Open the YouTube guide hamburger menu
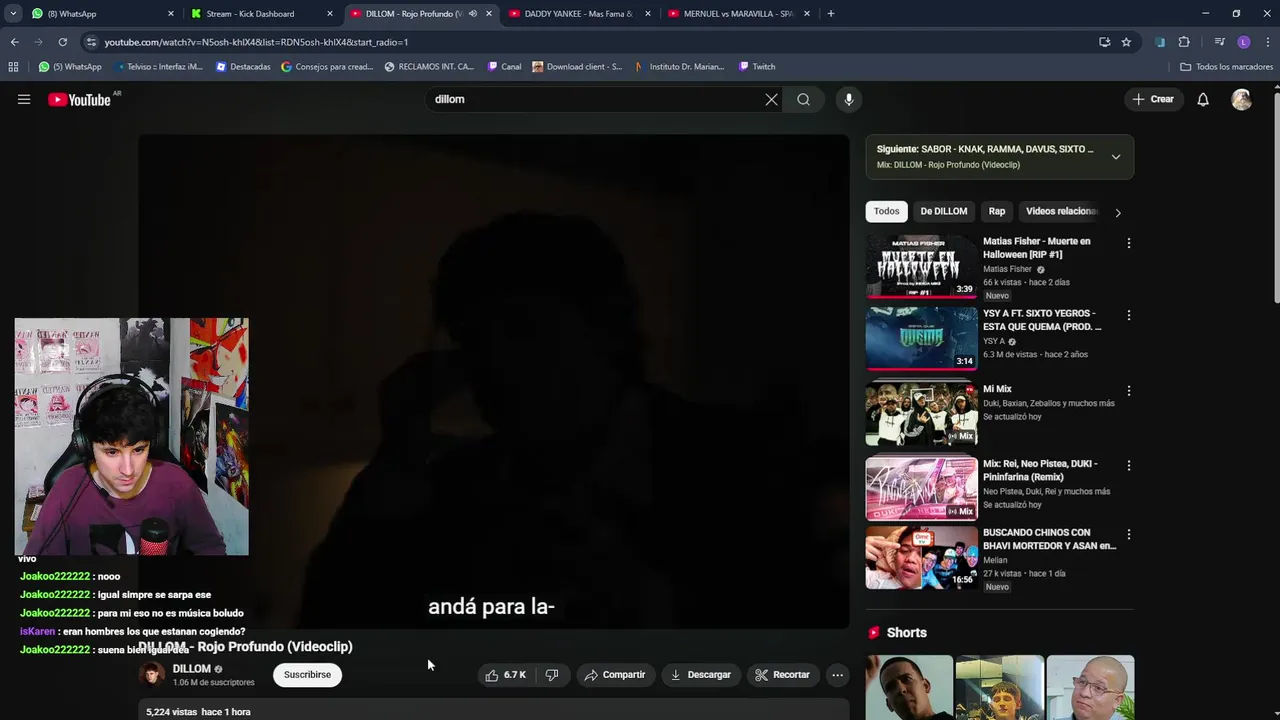The image size is (1280, 720). [x=24, y=99]
